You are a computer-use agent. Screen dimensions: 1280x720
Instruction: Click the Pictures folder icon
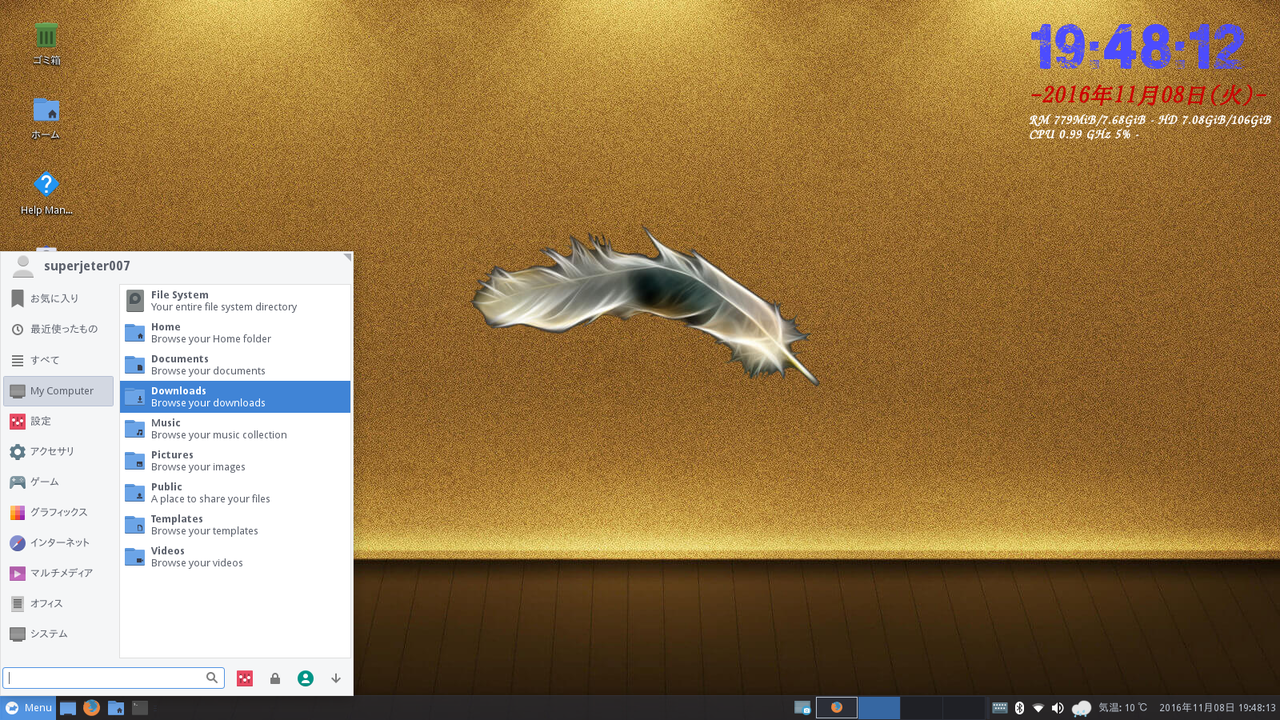pos(135,461)
